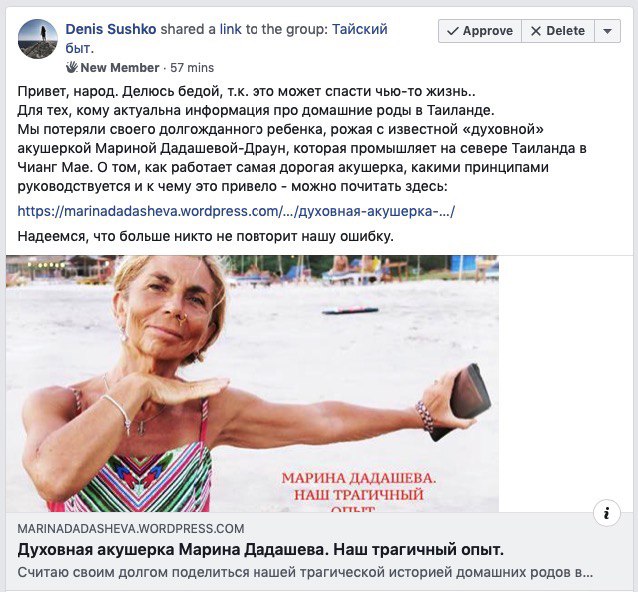The width and height of the screenshot is (638, 592).
Task: Click the MARINADADASHEVA.WORDPRESS.COM domain label
Action: point(131,529)
